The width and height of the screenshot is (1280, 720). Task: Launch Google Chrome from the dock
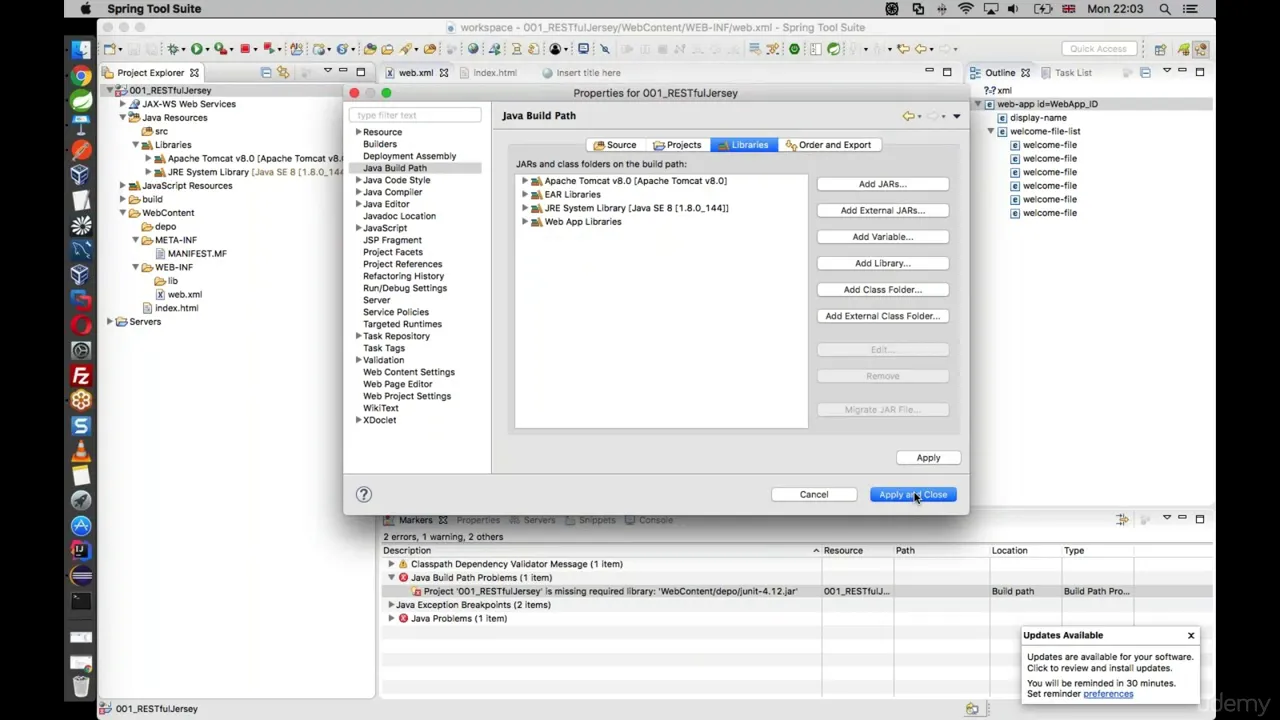[x=81, y=76]
